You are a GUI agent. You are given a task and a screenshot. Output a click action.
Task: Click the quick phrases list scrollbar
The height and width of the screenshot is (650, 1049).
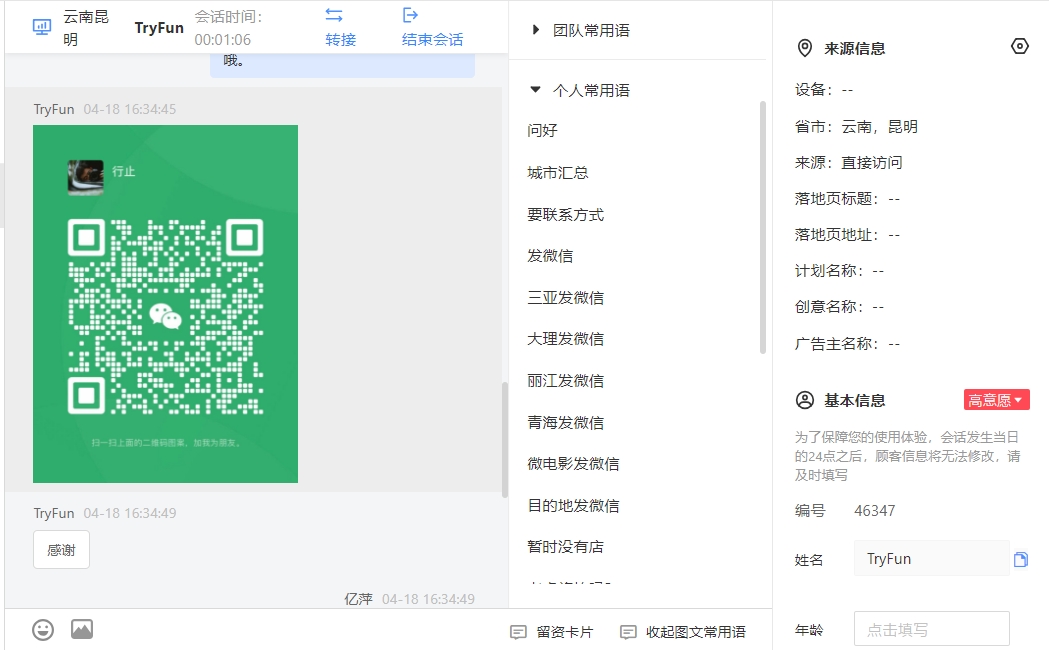click(x=763, y=227)
